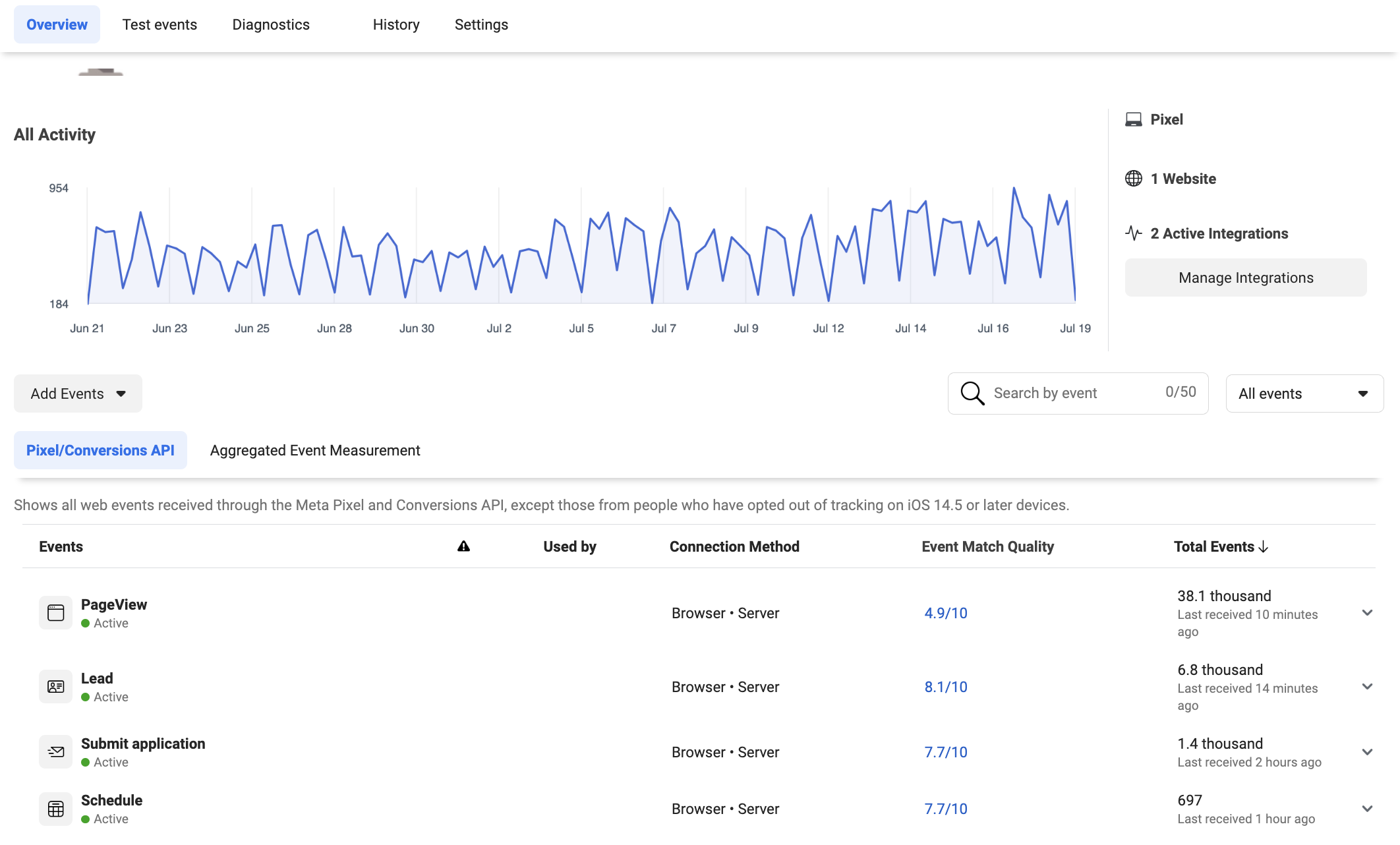Open the Add Events dropdown menu

tap(78, 393)
